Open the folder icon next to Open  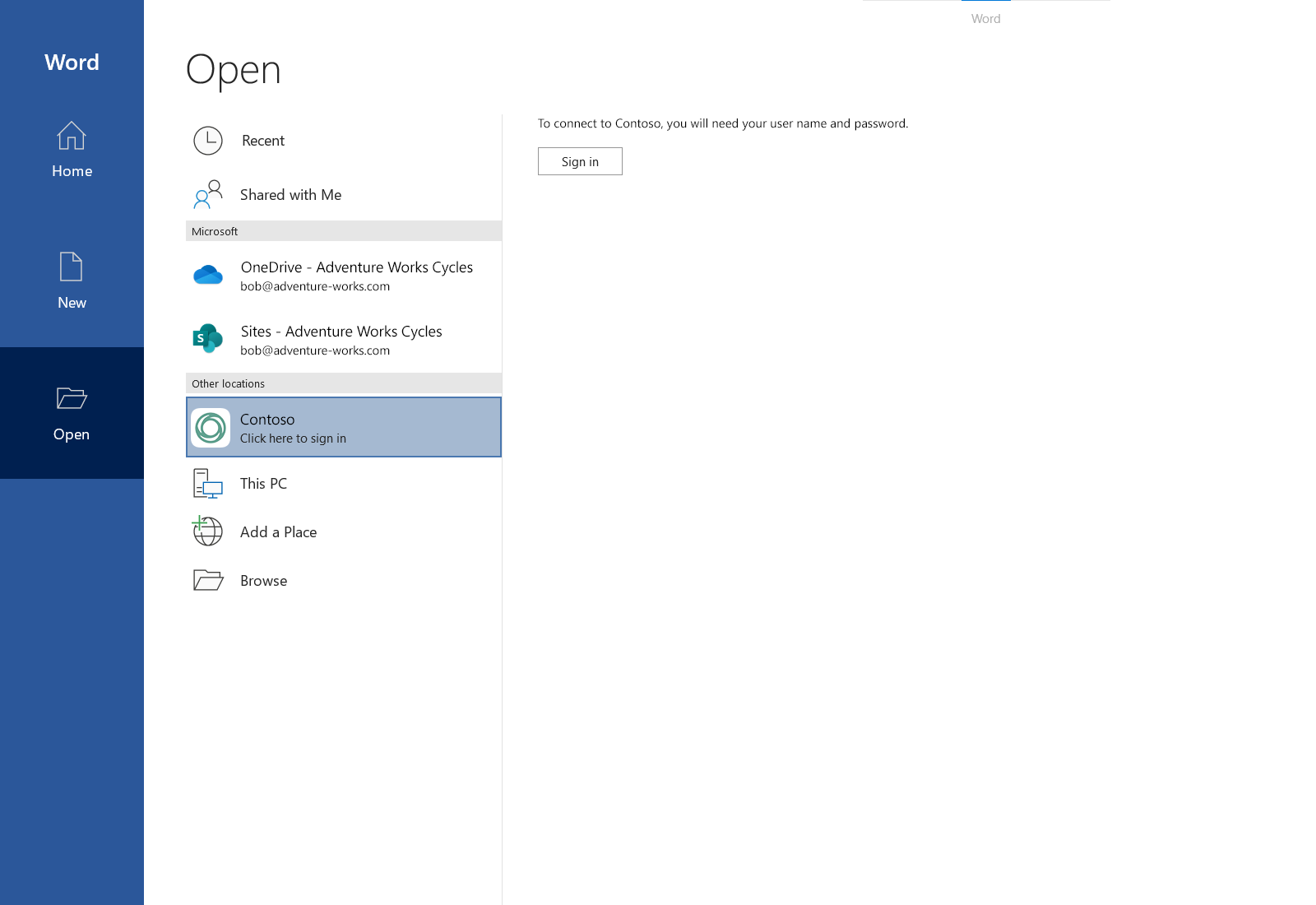(x=71, y=398)
